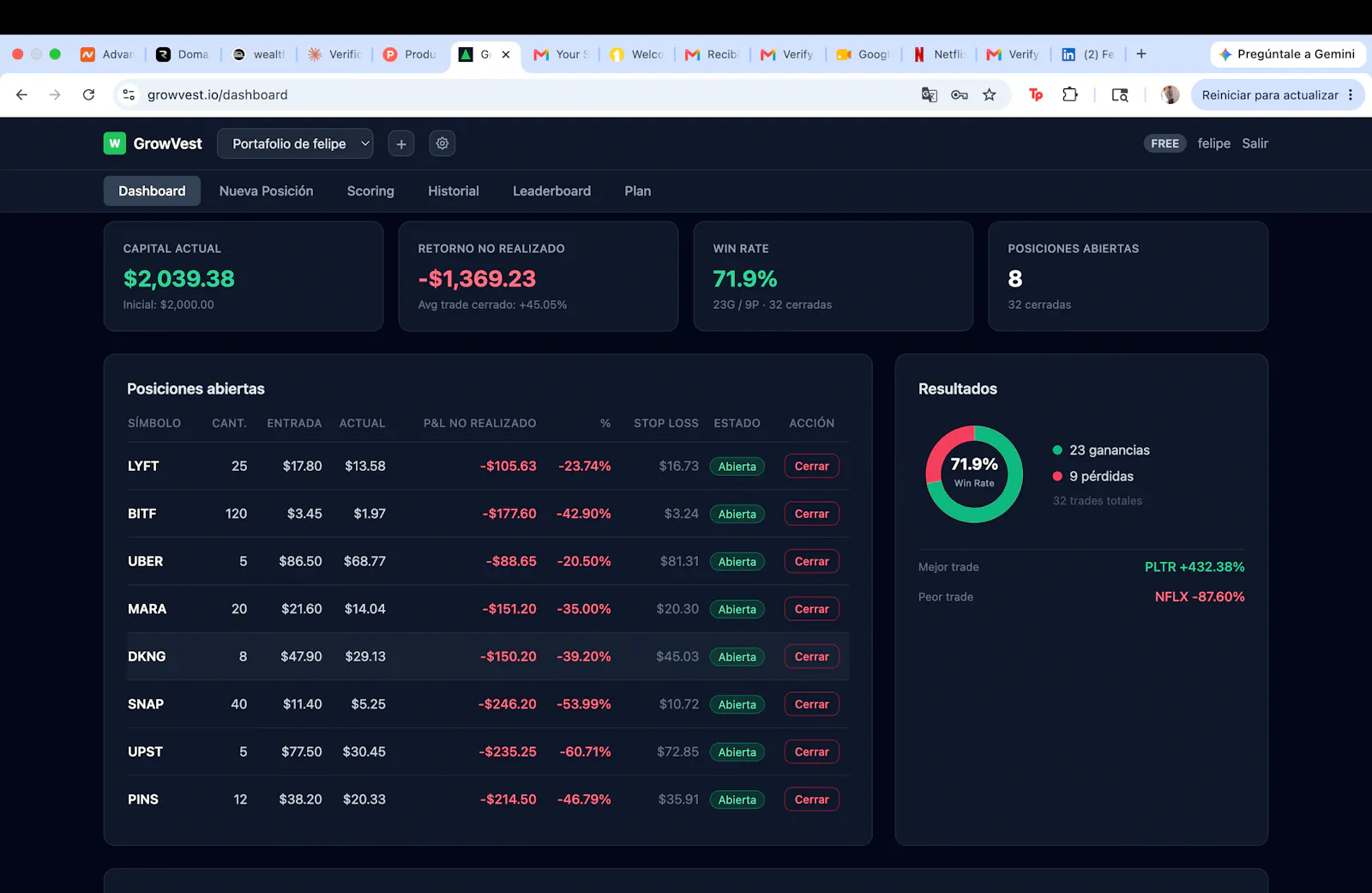Close the LYFT position with Cerrar
The image size is (1372, 893).
811,466
